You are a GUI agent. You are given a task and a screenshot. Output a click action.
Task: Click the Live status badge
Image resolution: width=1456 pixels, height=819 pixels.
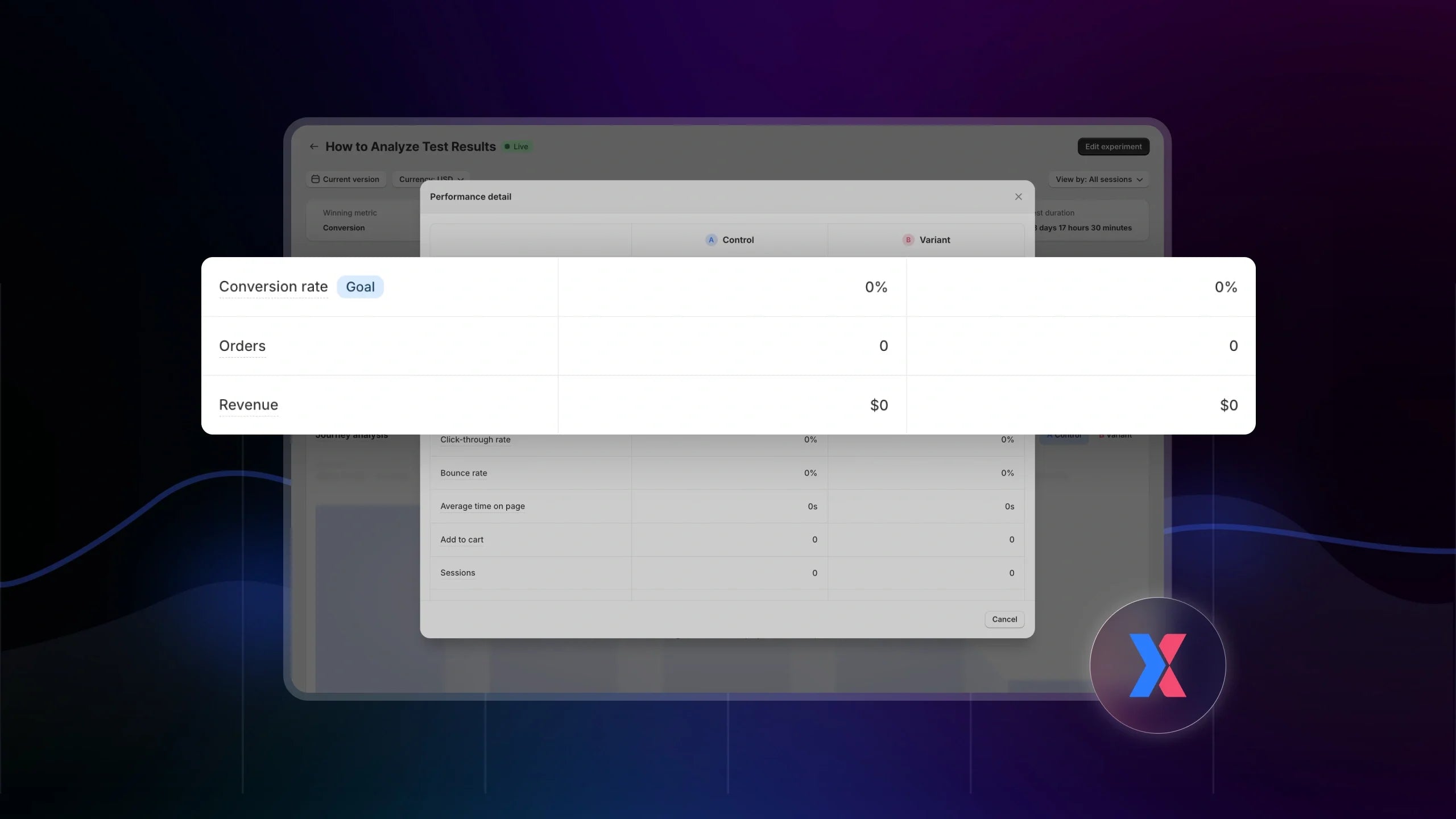pos(517,147)
